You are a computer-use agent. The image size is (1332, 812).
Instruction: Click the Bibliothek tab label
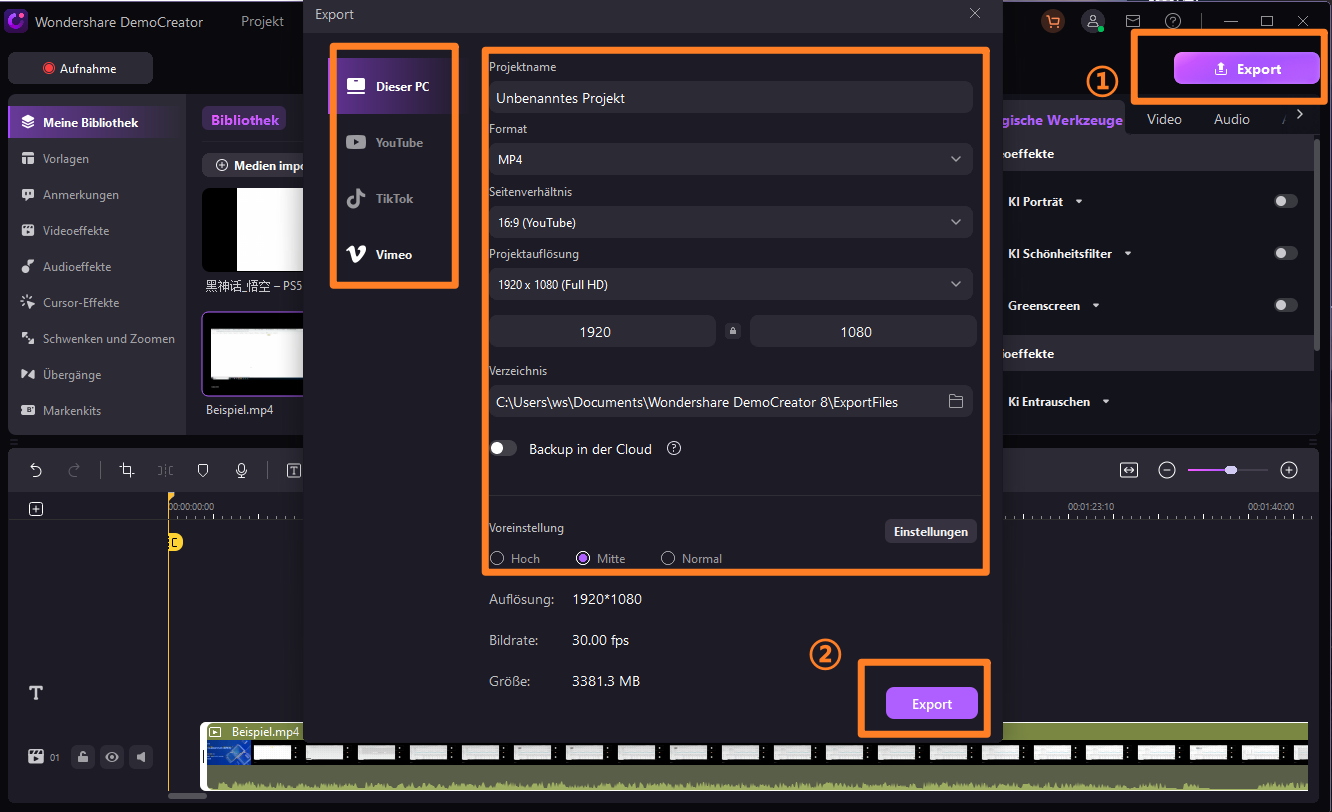(244, 119)
